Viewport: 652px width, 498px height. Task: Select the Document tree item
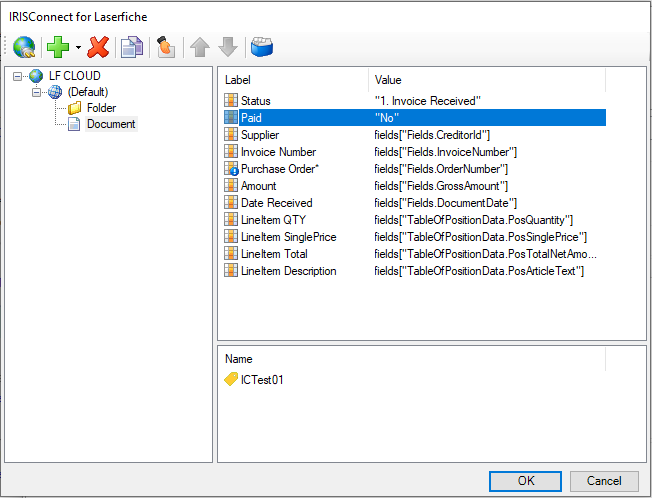pyautogui.click(x=110, y=124)
